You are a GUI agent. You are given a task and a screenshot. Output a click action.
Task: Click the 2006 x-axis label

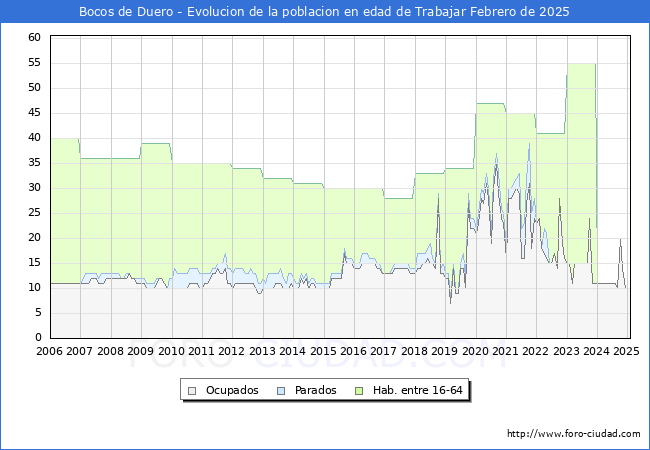tap(49, 351)
